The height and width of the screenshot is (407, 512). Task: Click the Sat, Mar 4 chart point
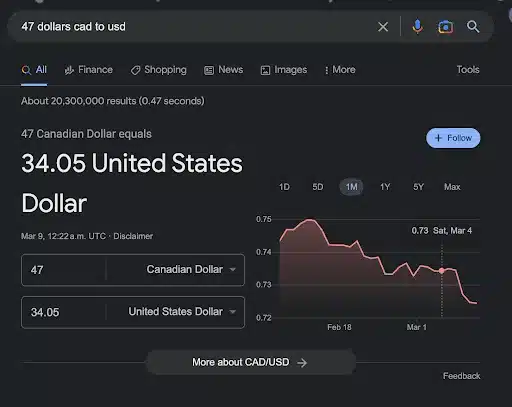click(442, 271)
